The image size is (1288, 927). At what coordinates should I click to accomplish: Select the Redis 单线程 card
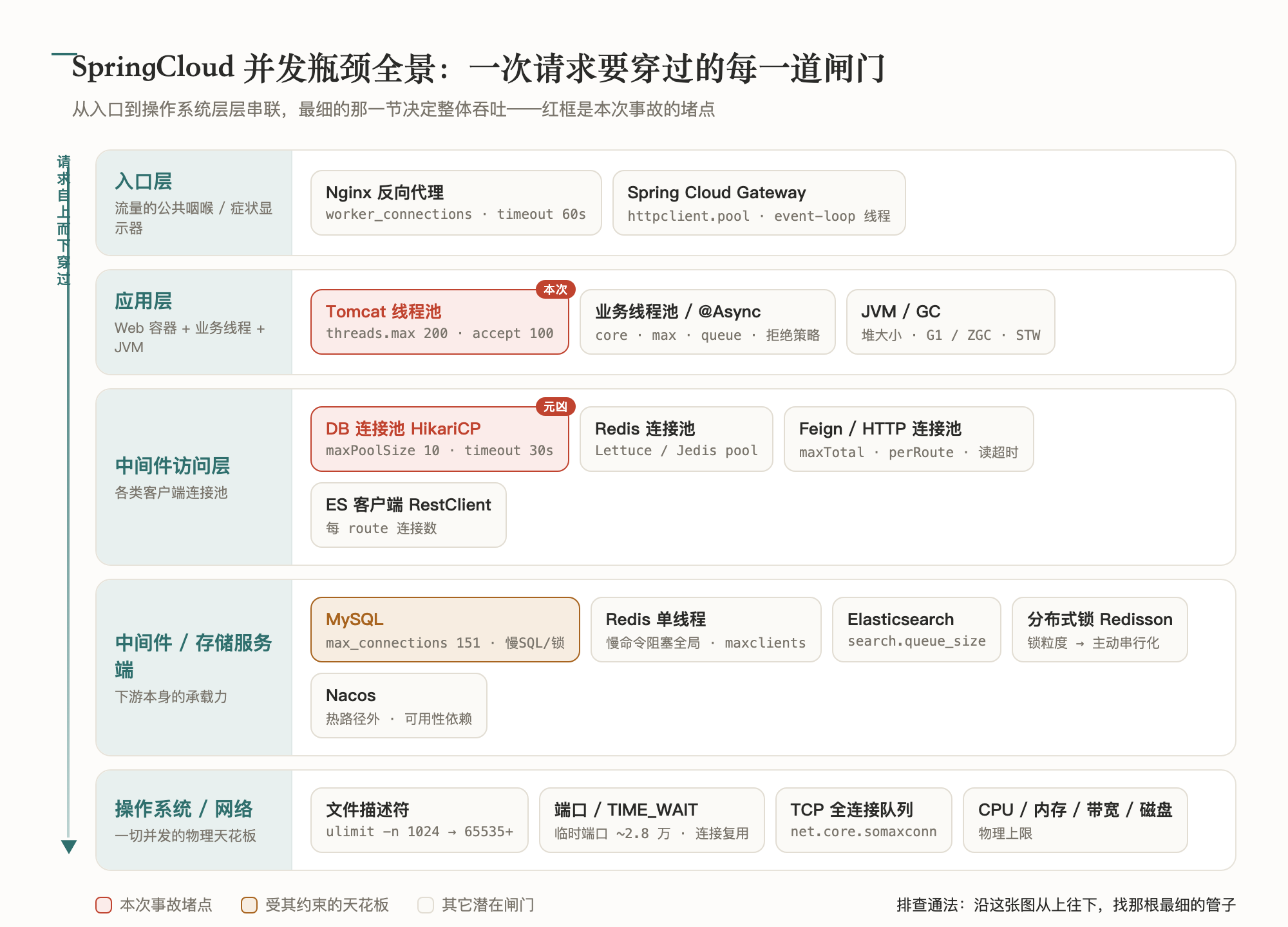coord(706,630)
